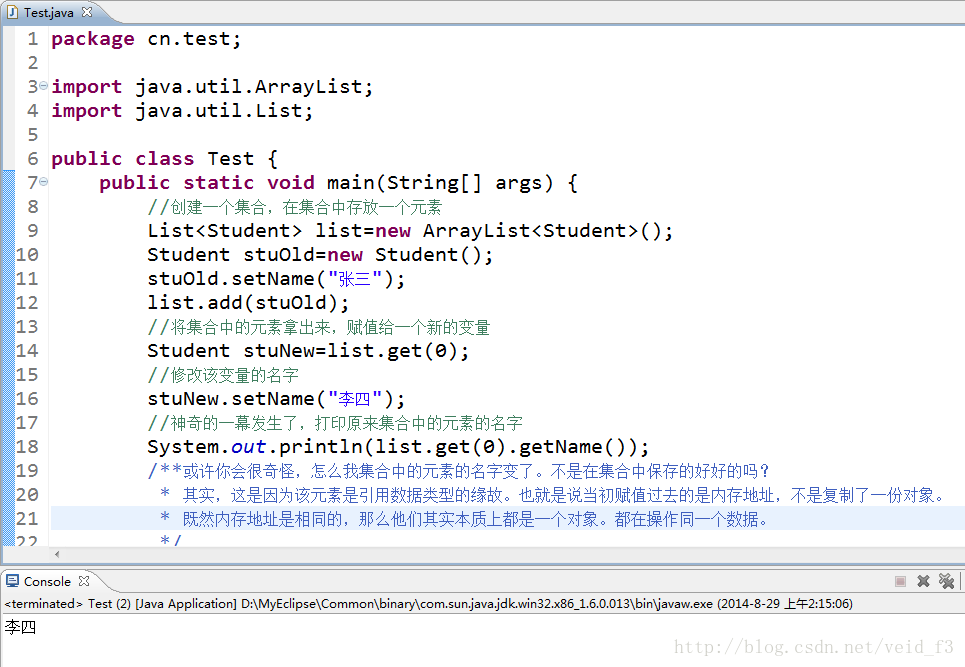Select the Console view tab
This screenshot has height=667, width=965.
point(47,581)
